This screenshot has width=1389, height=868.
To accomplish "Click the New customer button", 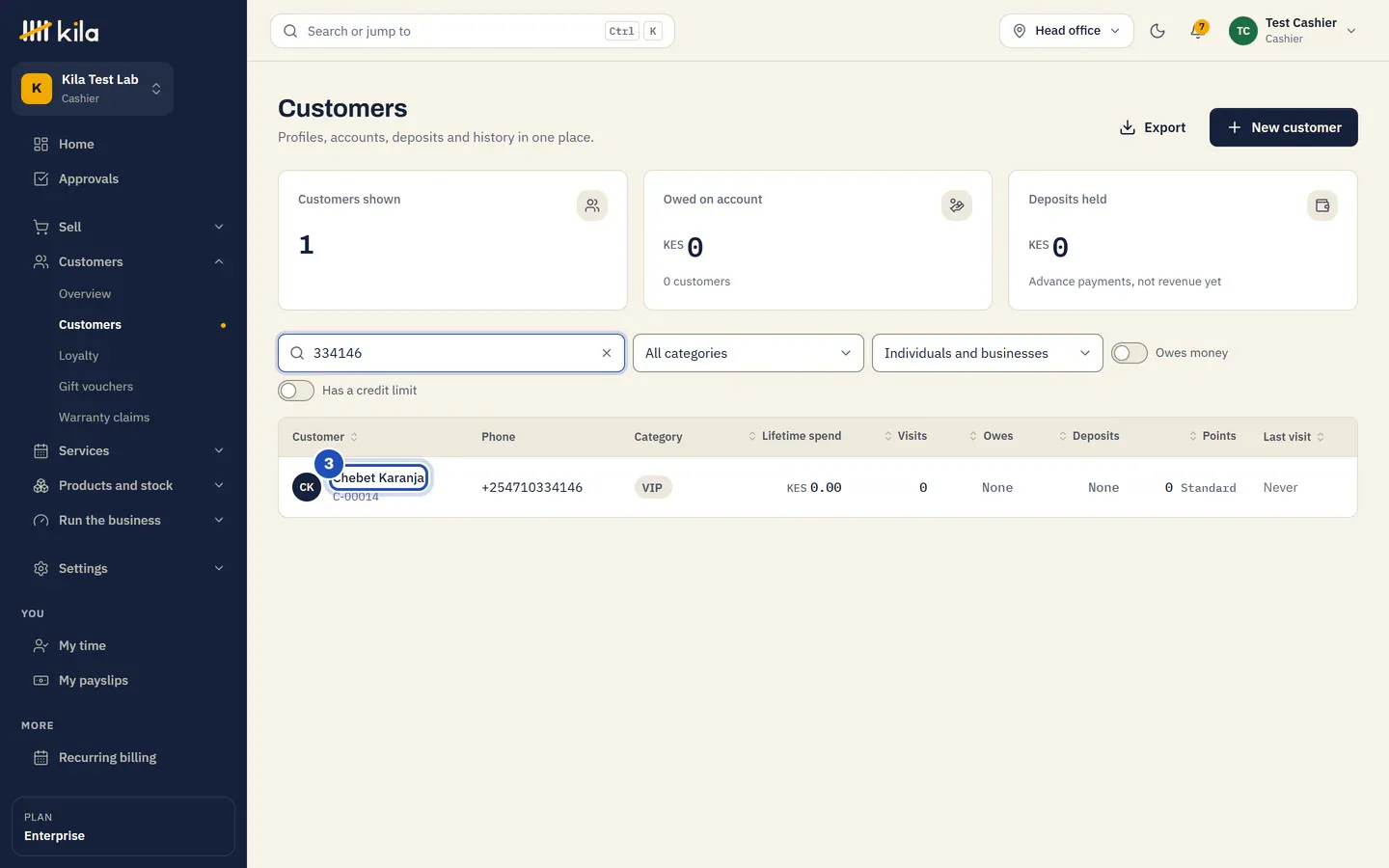I will (x=1284, y=127).
